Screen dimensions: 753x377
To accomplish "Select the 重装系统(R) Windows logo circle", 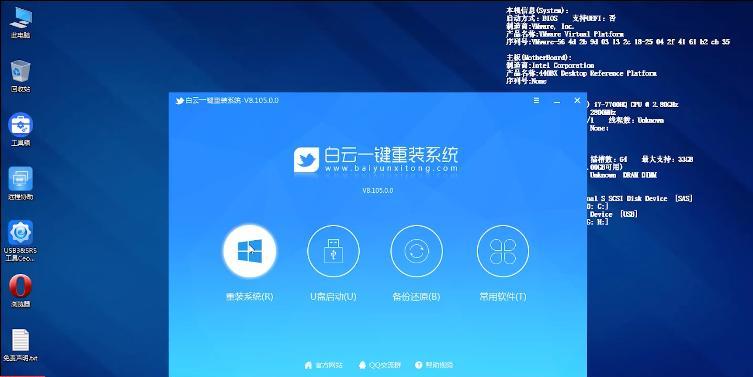I will click(249, 251).
